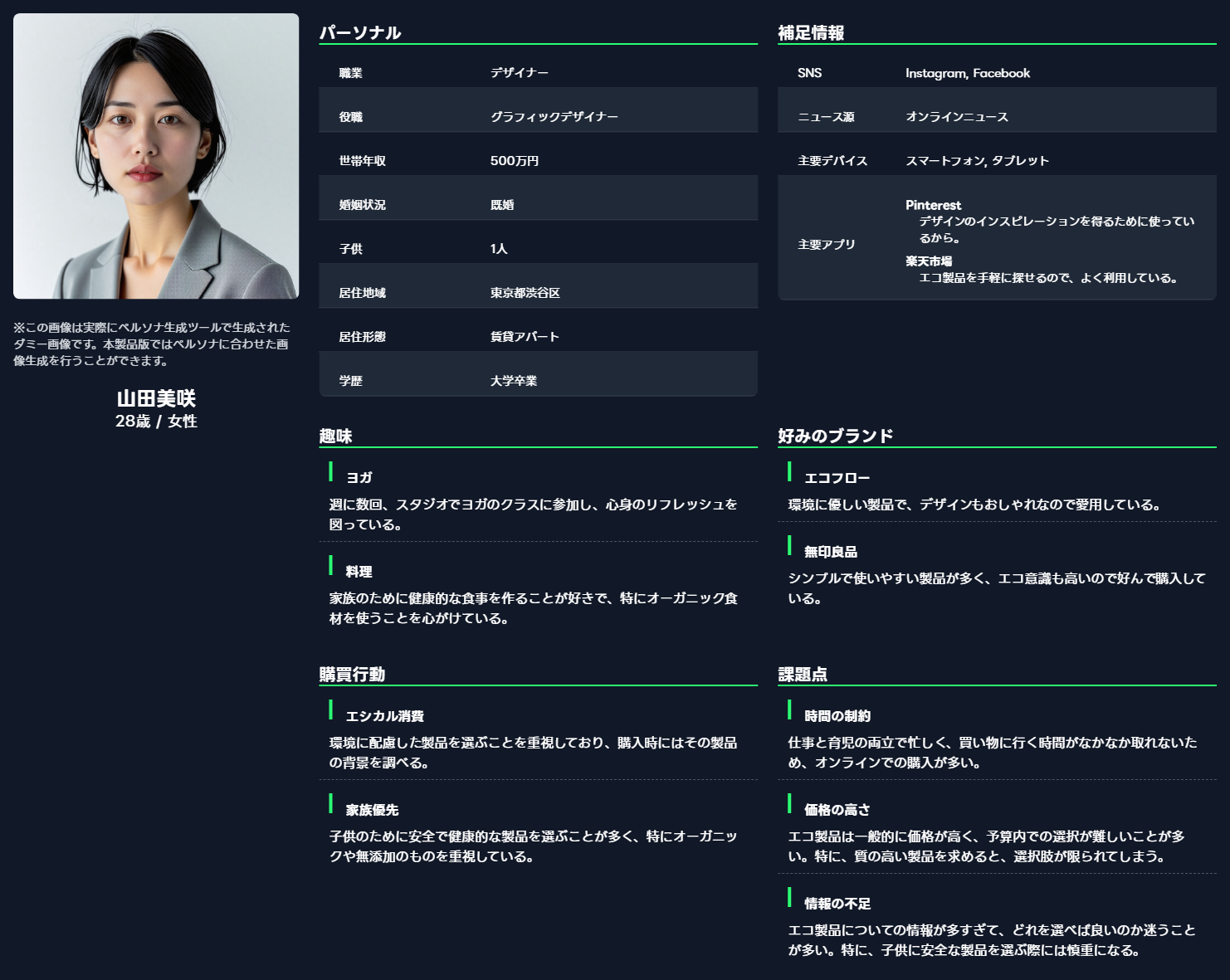Select the 無印良品 brand title

[830, 552]
